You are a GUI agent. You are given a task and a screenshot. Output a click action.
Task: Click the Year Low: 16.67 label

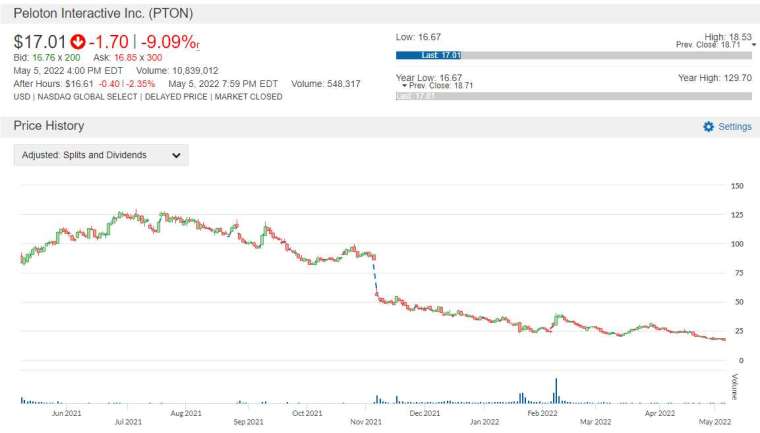pos(429,78)
